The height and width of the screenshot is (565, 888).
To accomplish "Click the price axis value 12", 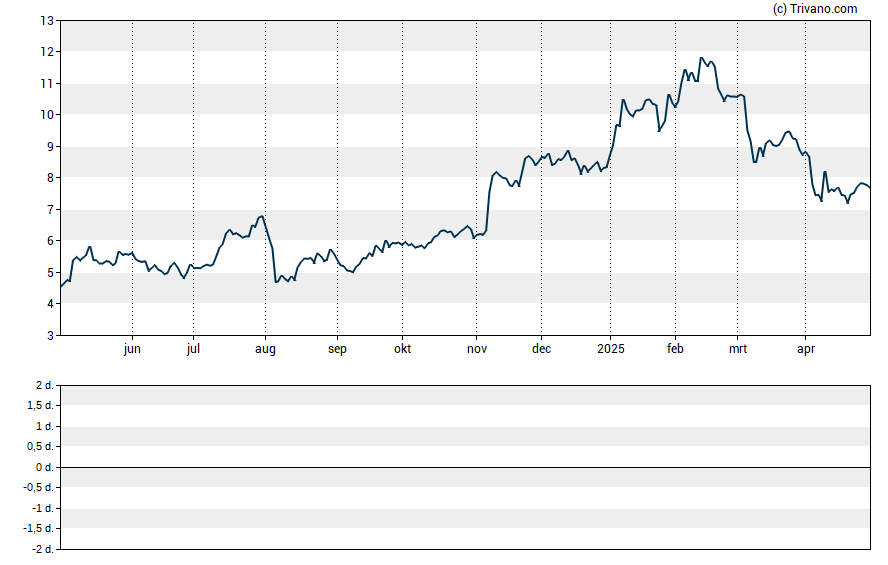I will tap(47, 52).
